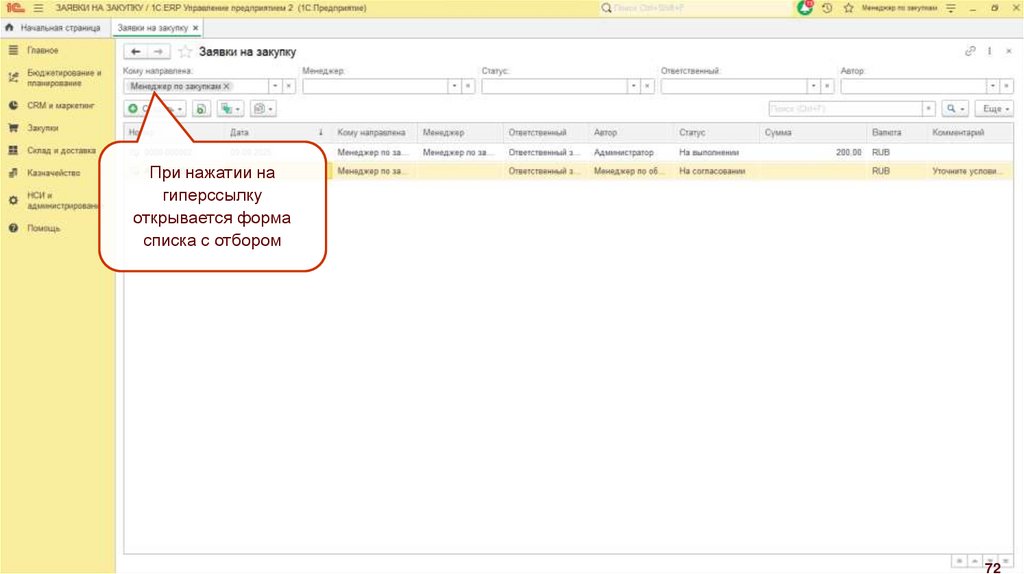Switch to Начальная страница tab
The height and width of the screenshot is (574, 1024).
coord(59,29)
